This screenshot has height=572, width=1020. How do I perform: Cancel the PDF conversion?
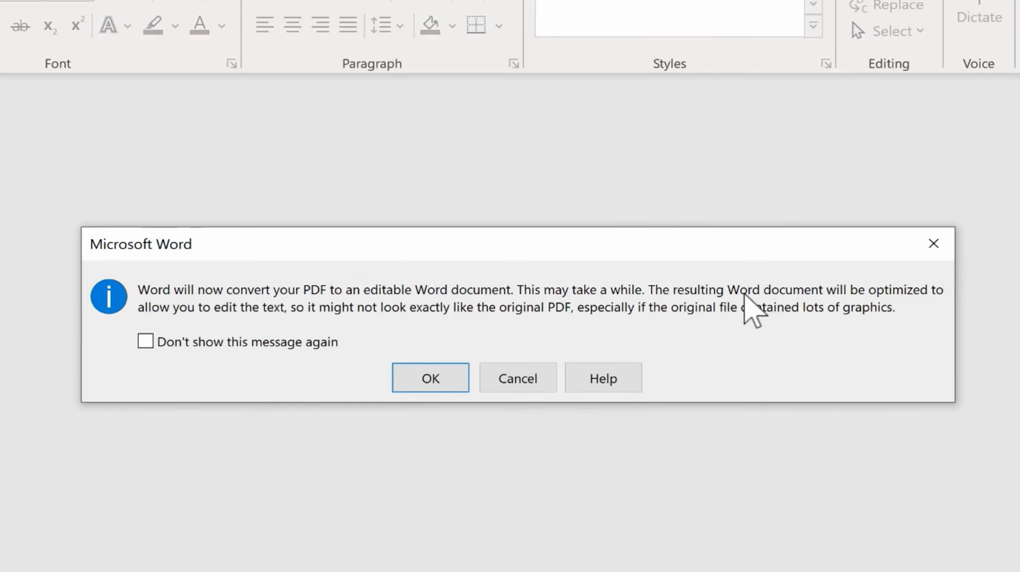click(517, 378)
